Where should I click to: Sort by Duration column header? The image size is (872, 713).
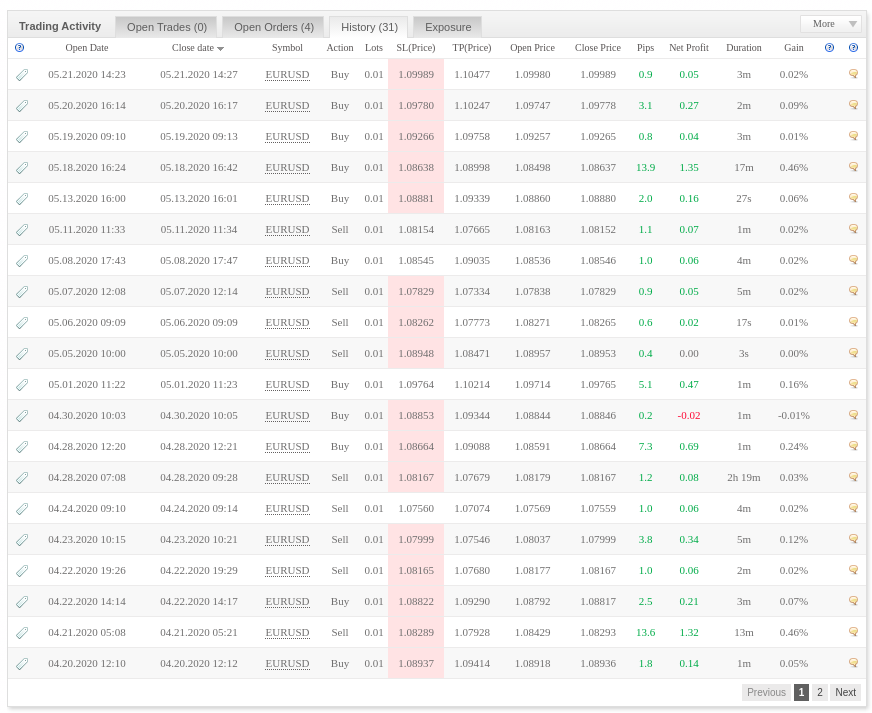[x=744, y=48]
